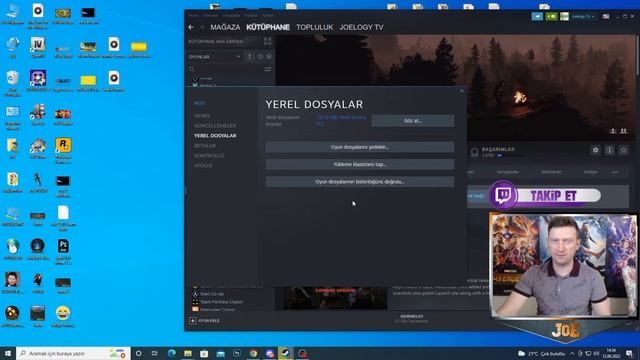
Task: Open the Mail app from the taskbar
Action: click(220, 353)
